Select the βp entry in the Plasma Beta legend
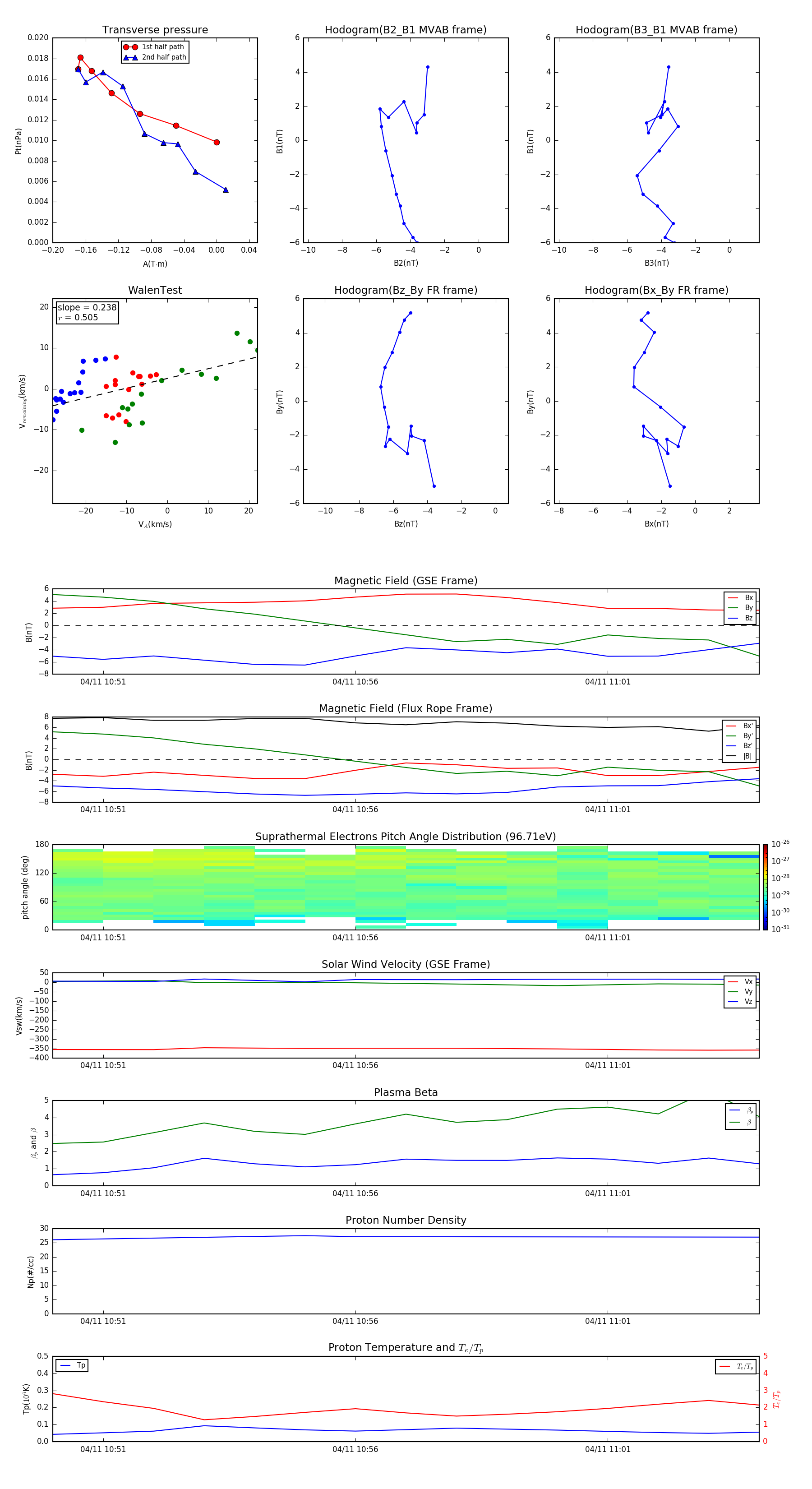Screen dimensions: 812x1489 741,1110
